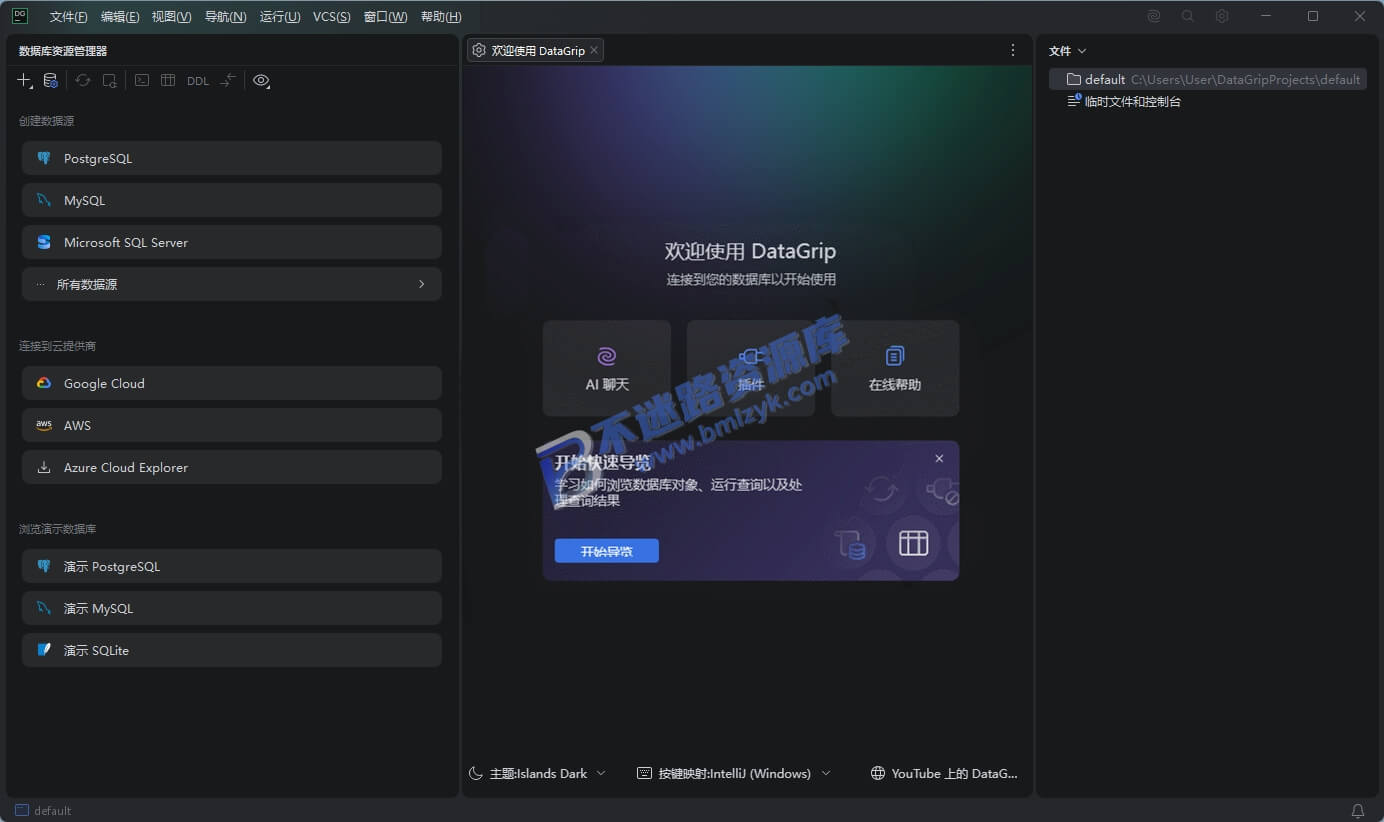Viewport: 1384px width, 822px height.
Task: Open the AI assistant swirl icon in title bar
Action: click(1154, 16)
